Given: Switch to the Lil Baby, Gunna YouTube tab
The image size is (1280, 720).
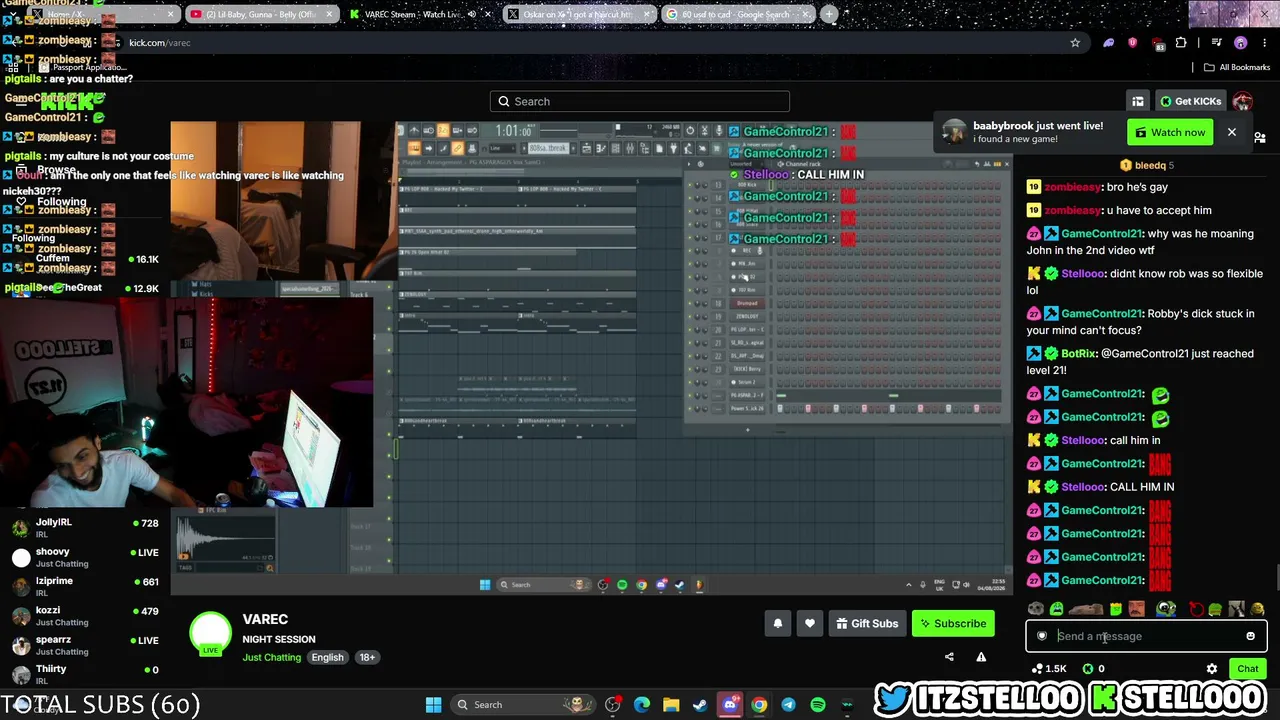Looking at the screenshot, I should pos(263,15).
